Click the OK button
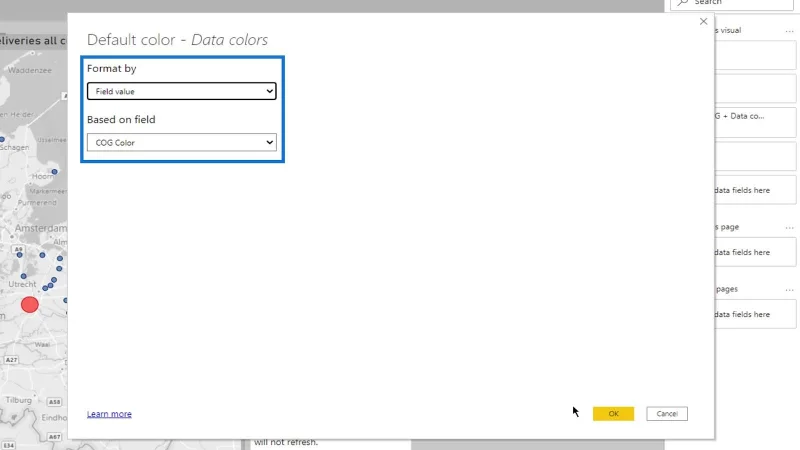The height and width of the screenshot is (450, 800). pos(613,414)
